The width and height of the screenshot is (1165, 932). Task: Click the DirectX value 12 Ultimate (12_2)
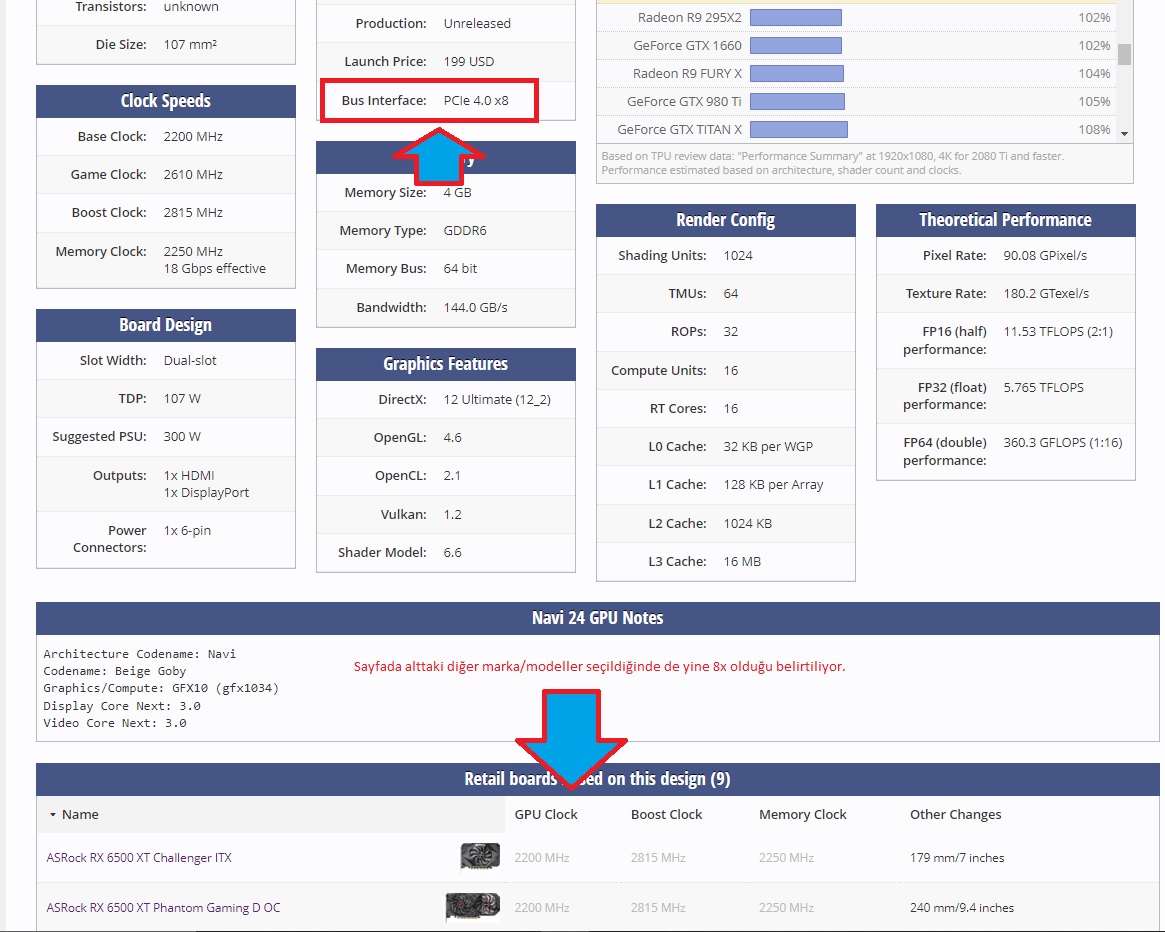497,399
